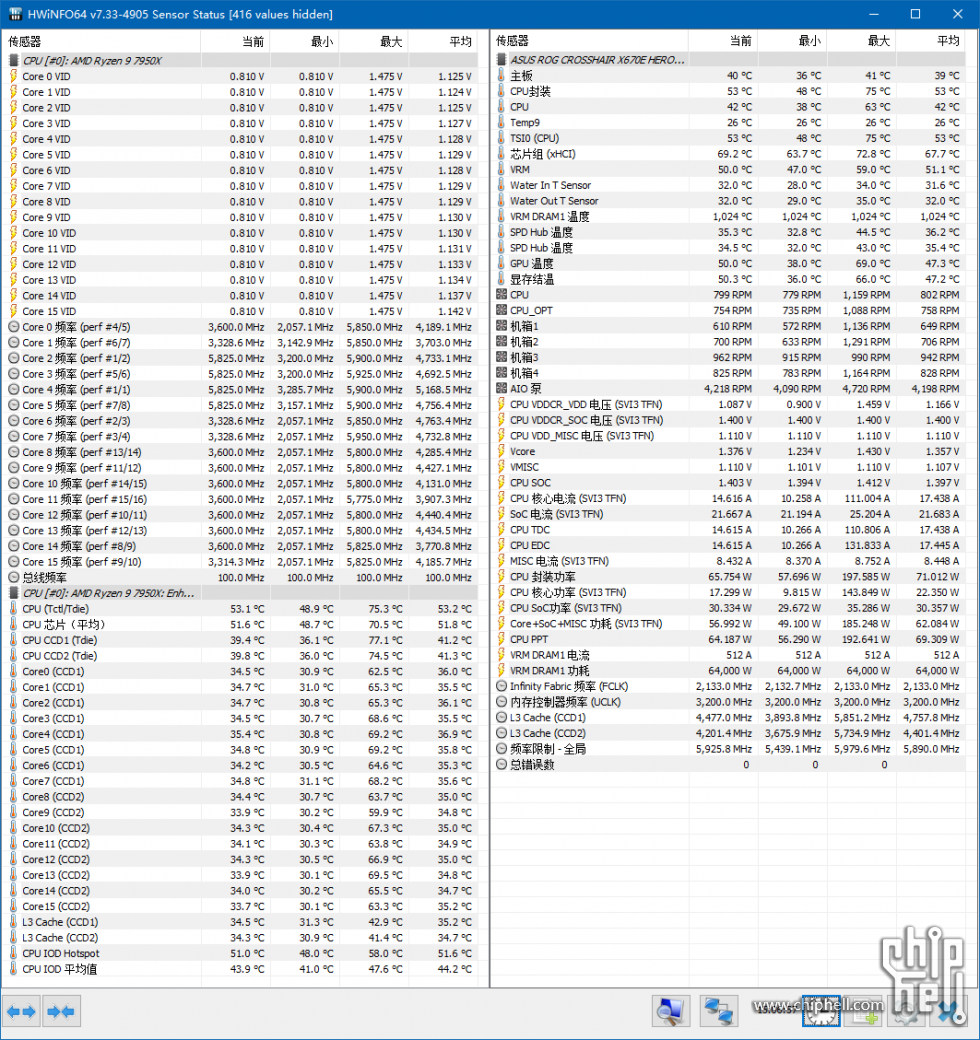Select the Core+SoC+MISC 功耗 (SVI3 TFN) row
Screen dimensions: 980x1040
pos(728,623)
